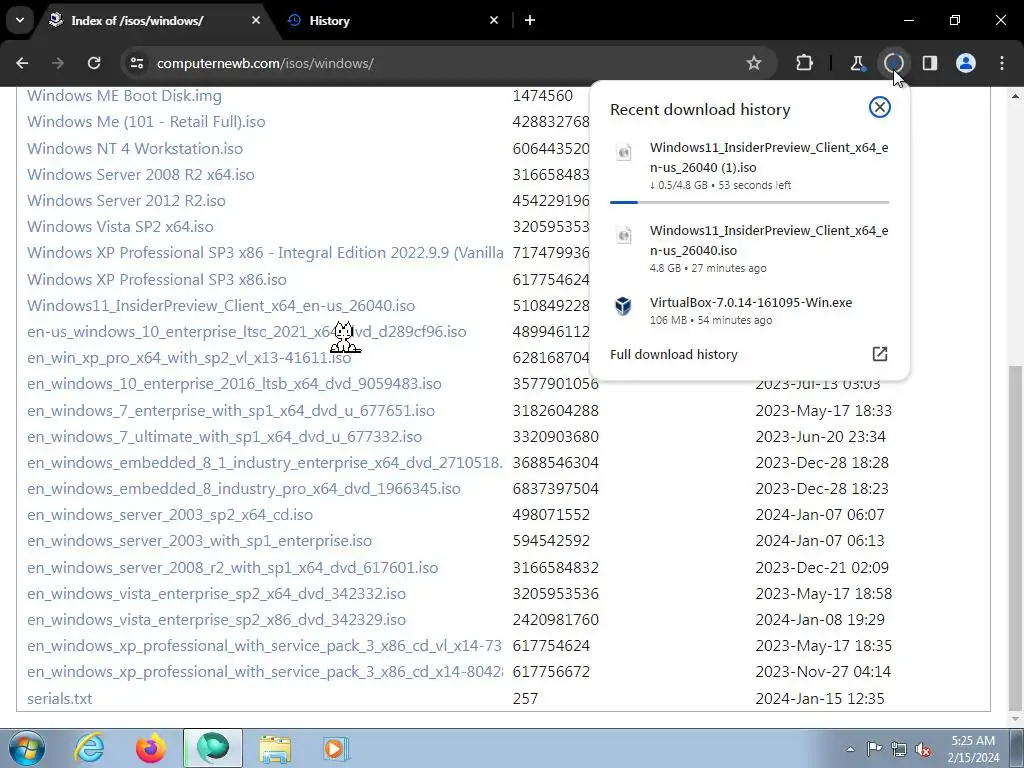Open the Extensions puzzle icon
The width and height of the screenshot is (1024, 768).
(x=805, y=63)
